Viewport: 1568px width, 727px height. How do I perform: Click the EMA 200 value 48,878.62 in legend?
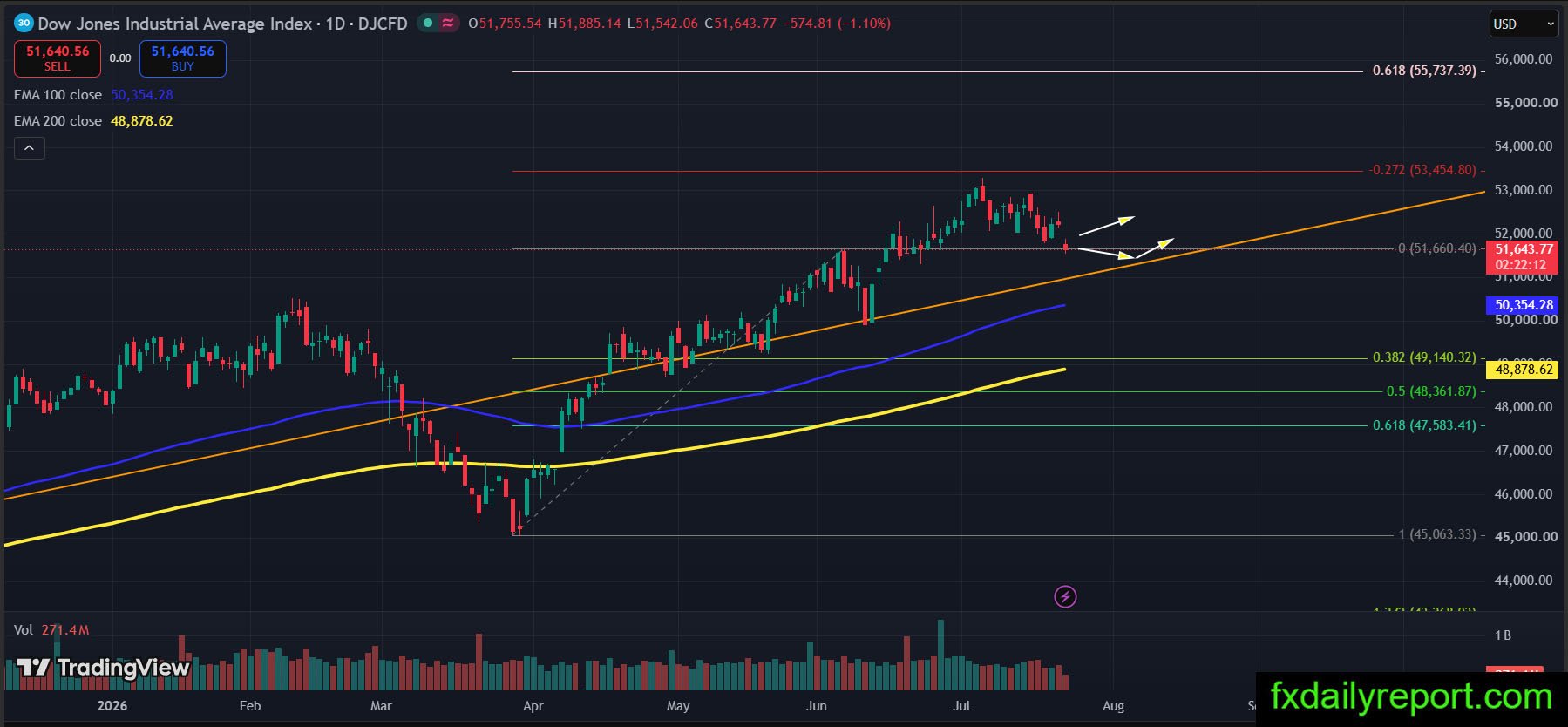142,121
